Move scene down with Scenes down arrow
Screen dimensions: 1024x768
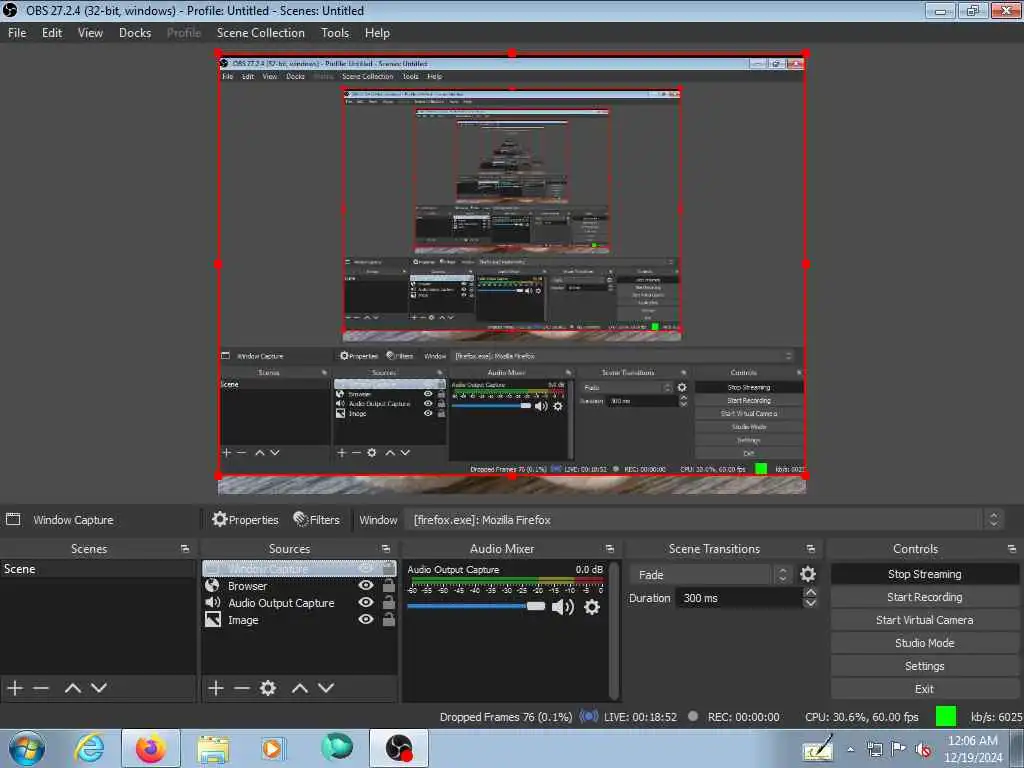click(99, 688)
